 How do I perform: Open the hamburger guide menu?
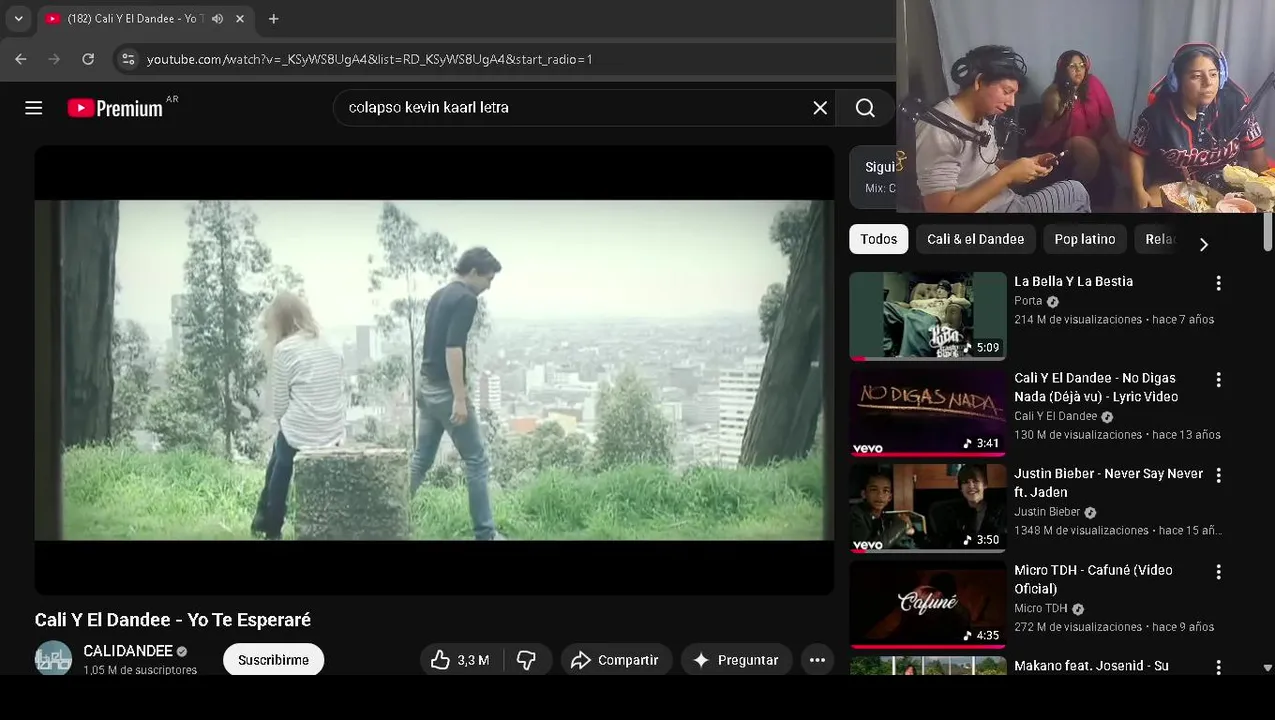point(34,108)
